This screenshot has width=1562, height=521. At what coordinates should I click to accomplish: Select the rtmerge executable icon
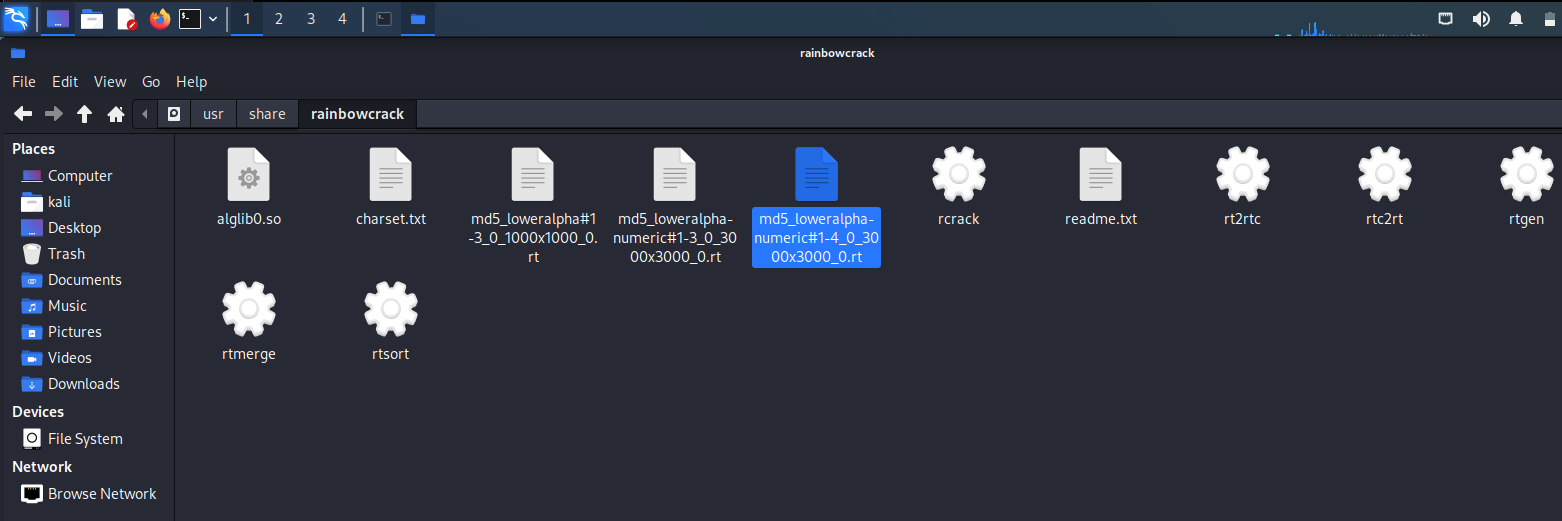point(249,309)
